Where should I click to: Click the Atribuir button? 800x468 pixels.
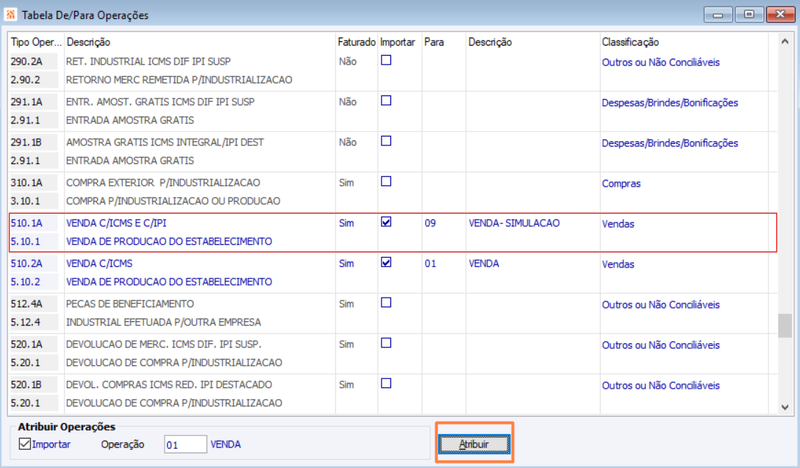click(474, 444)
